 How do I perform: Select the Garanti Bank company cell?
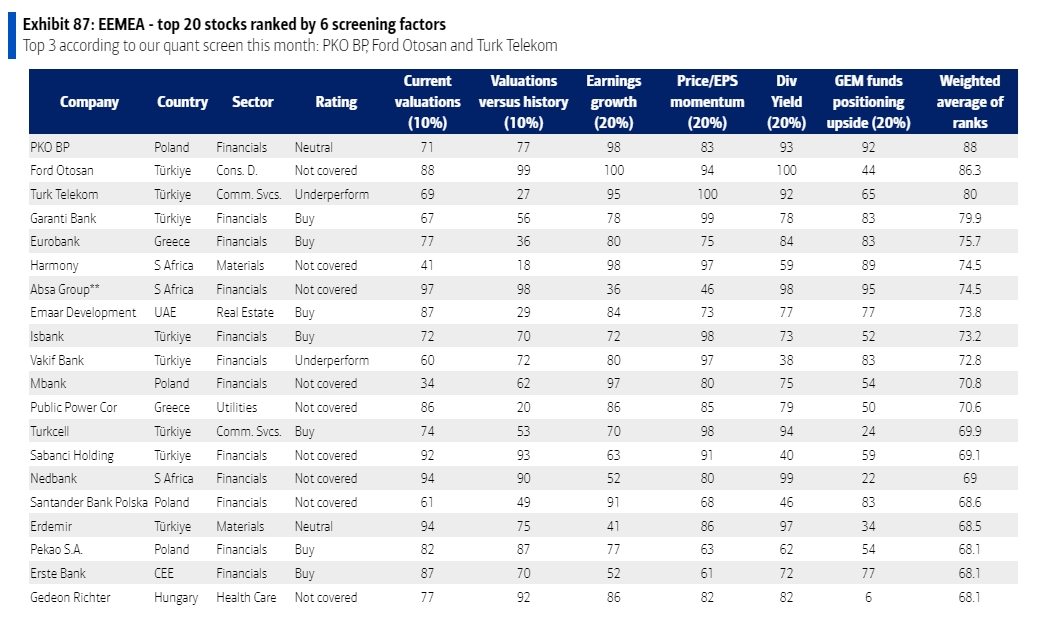tap(63, 219)
